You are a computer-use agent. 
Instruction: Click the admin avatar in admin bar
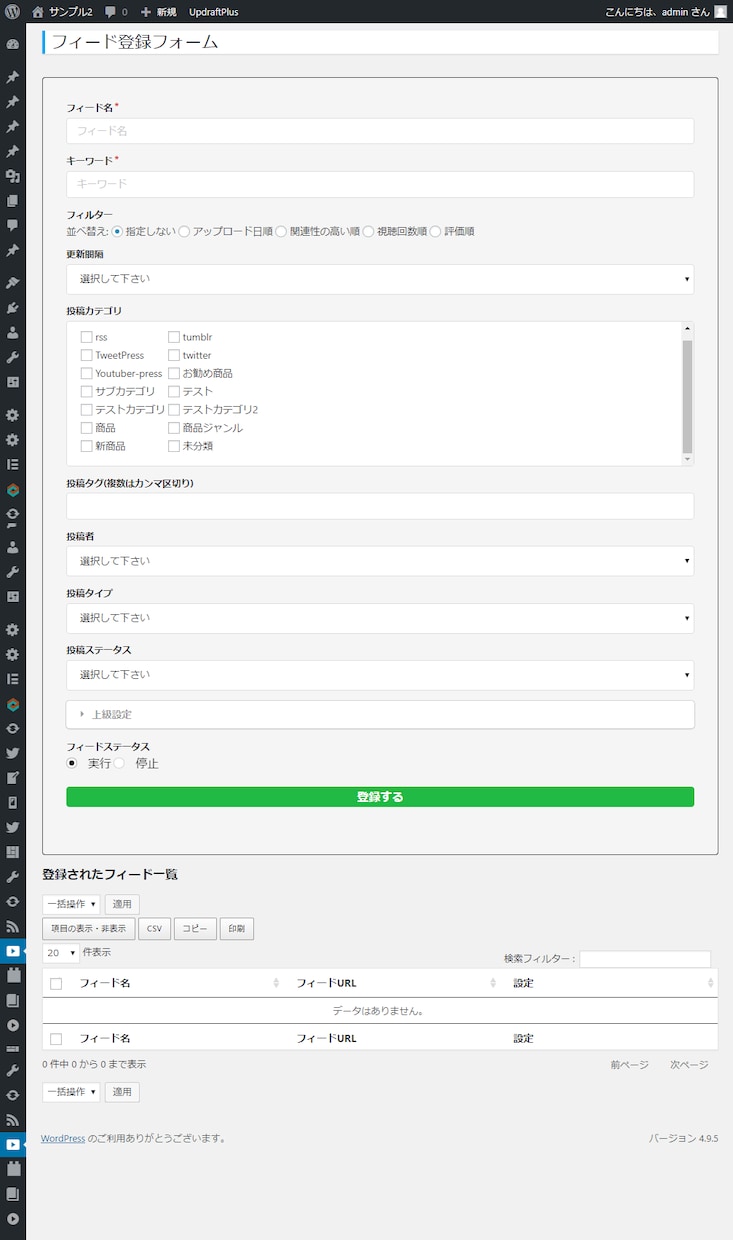pyautogui.click(x=720, y=12)
